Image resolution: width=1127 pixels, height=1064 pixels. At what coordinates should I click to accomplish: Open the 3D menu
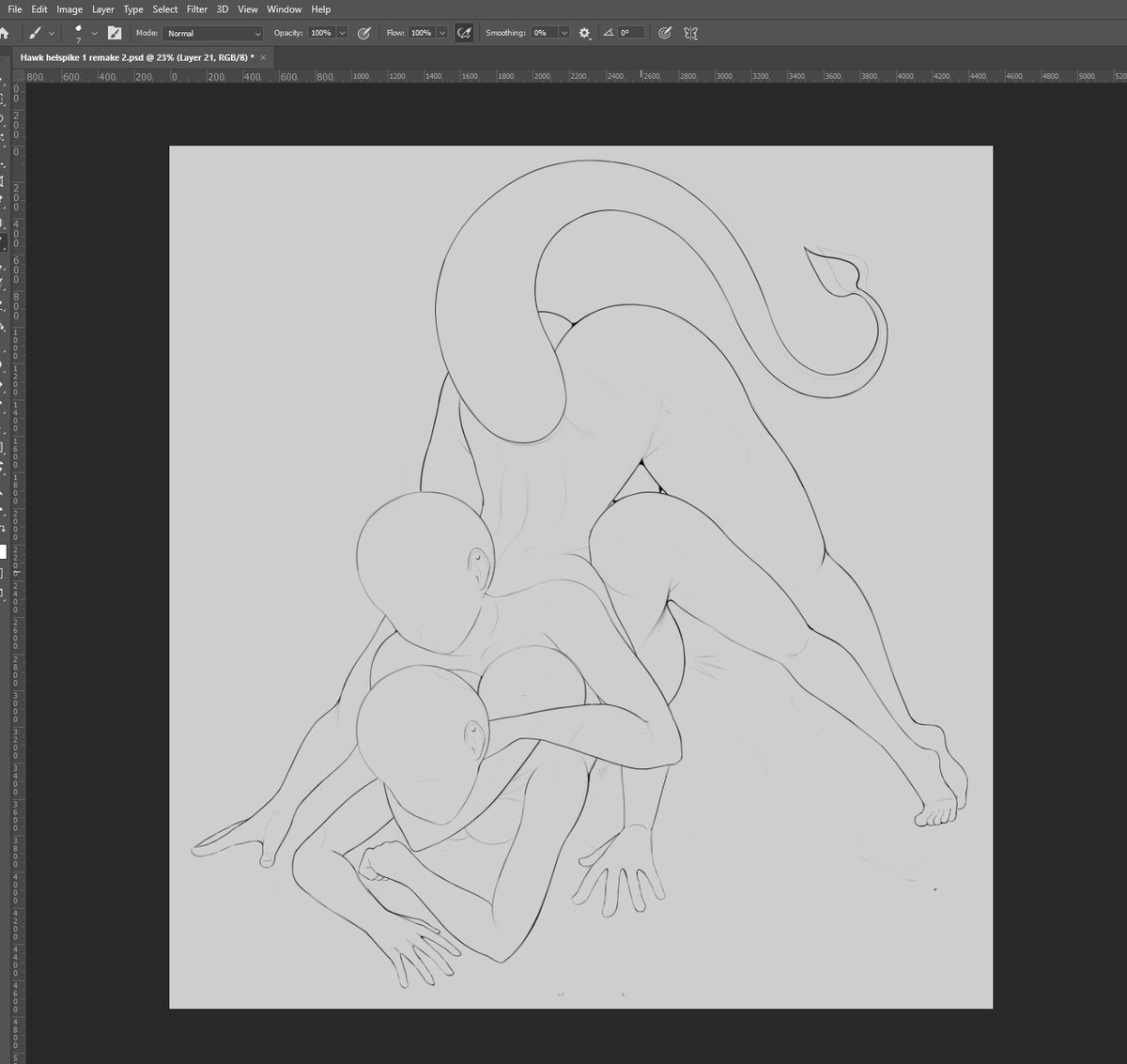tap(223, 9)
